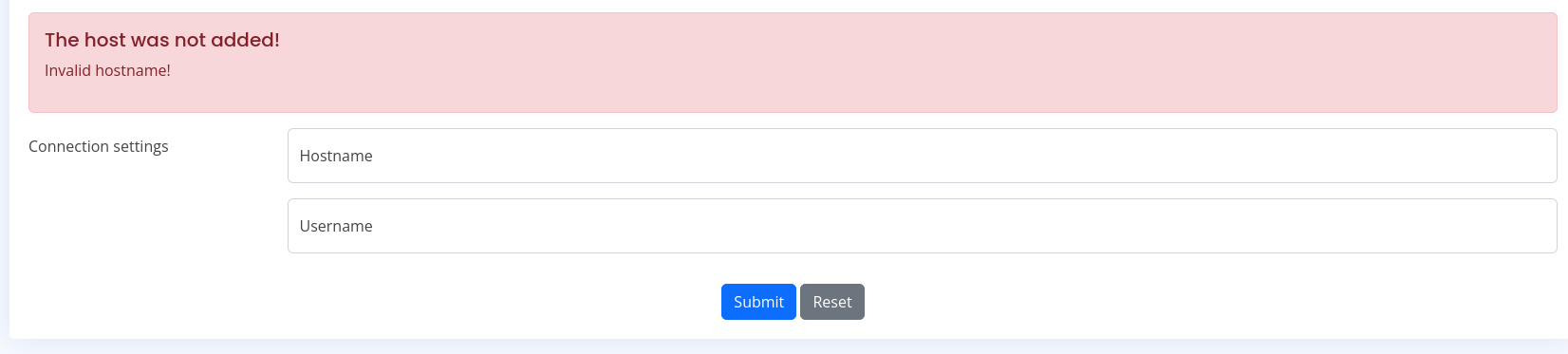The image size is (1568, 354).
Task: Click the Username input field
Action: (x=922, y=226)
